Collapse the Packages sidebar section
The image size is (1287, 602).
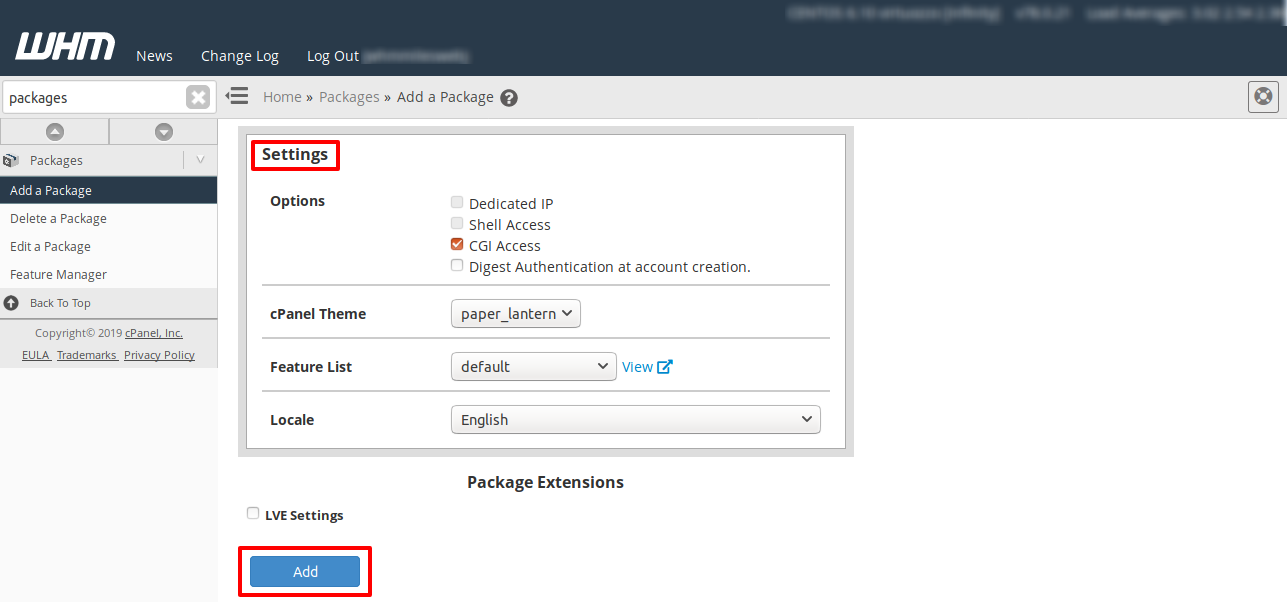tap(200, 160)
